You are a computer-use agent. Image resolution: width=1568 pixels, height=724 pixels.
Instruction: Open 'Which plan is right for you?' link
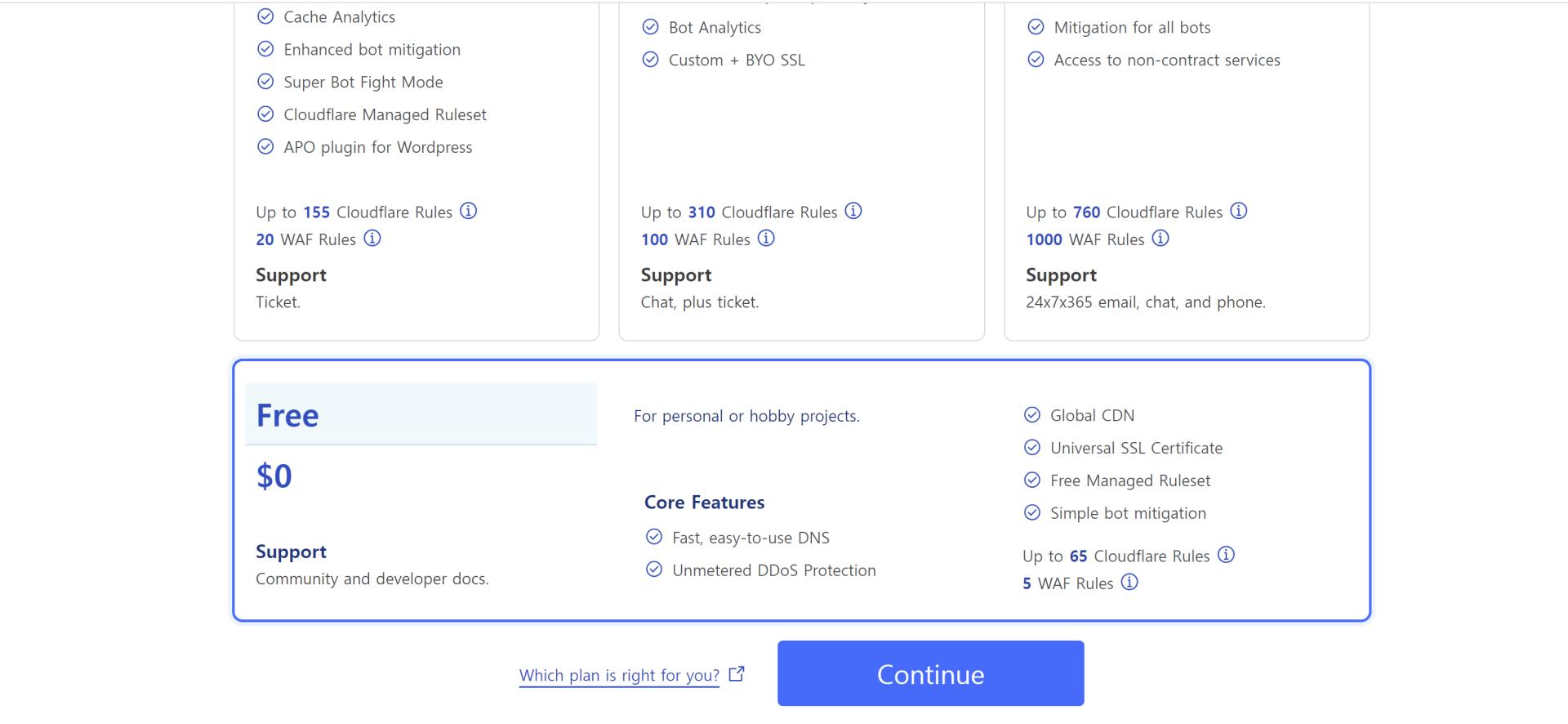click(619, 676)
